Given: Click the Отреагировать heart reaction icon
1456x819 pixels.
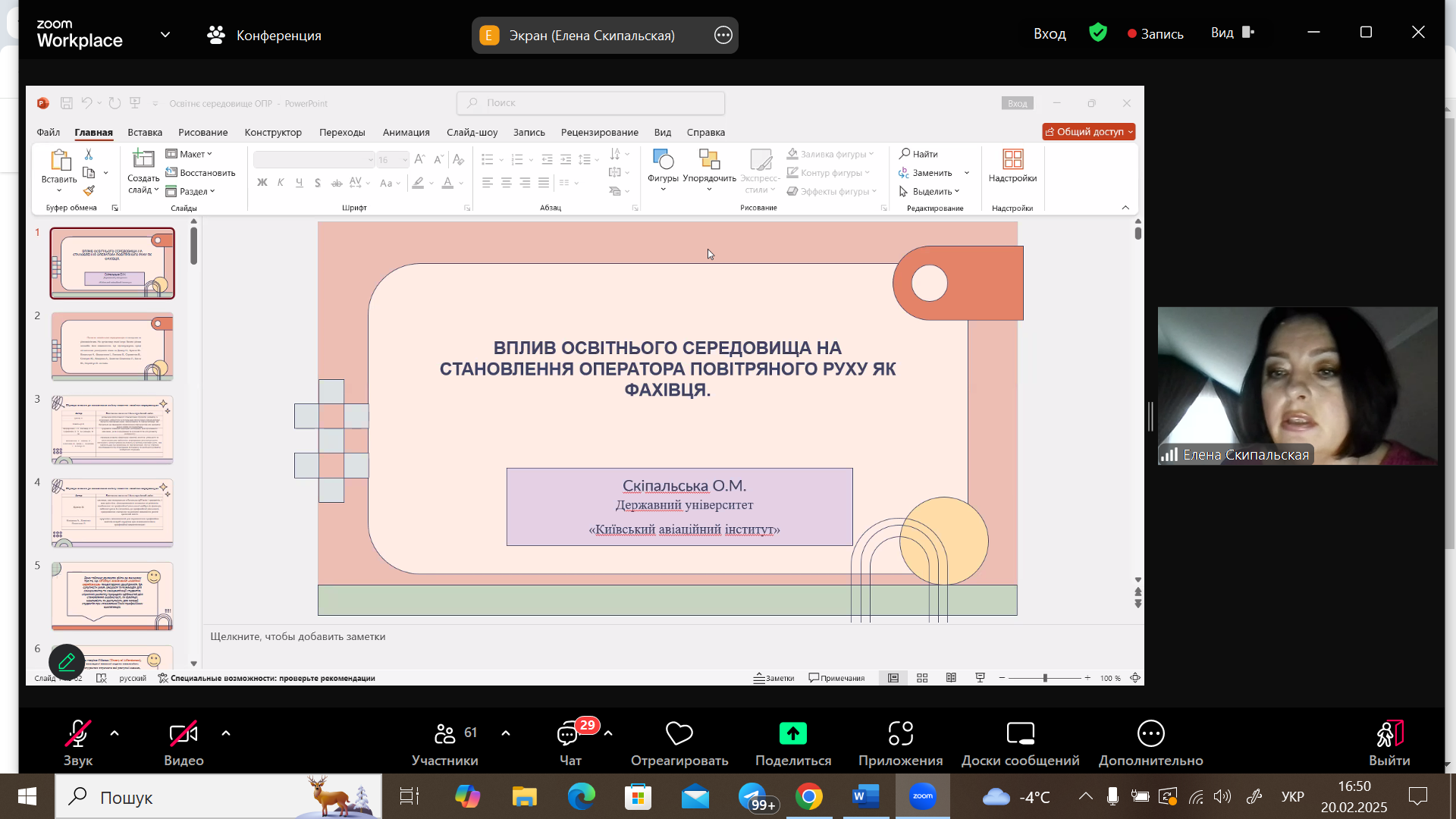Looking at the screenshot, I should pyautogui.click(x=679, y=733).
